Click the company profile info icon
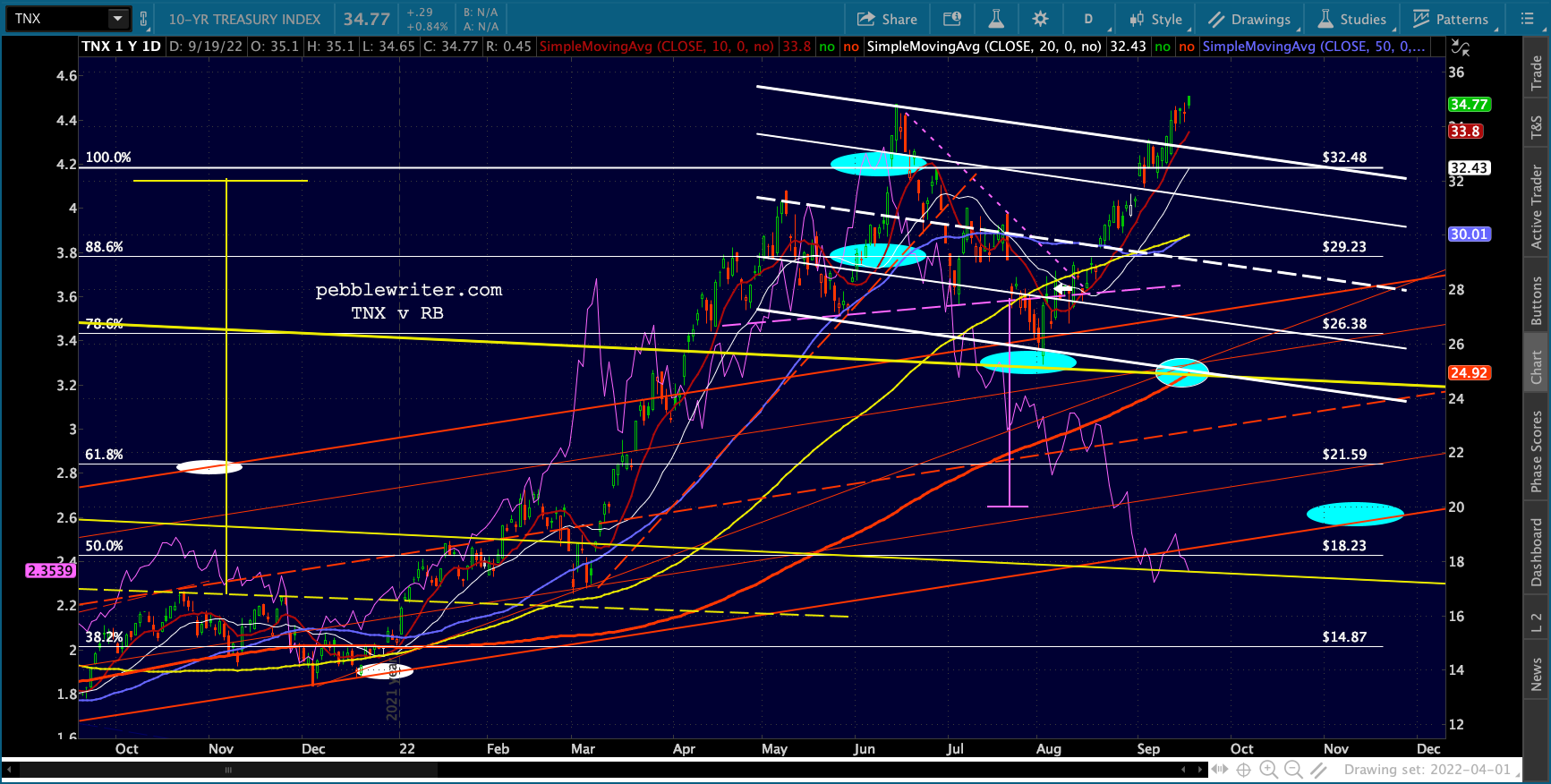 (x=952, y=19)
